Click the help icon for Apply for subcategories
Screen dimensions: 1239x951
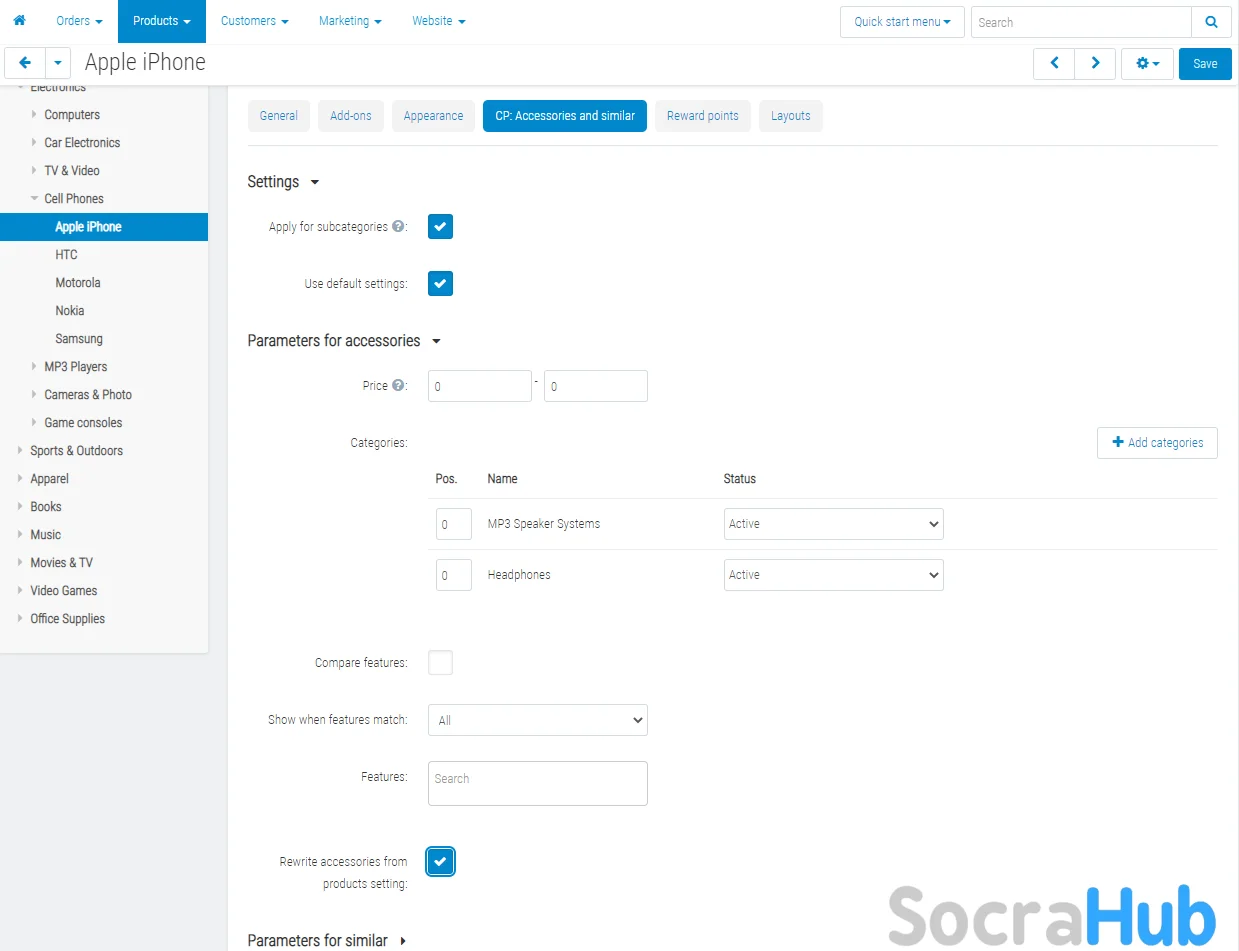[398, 227]
